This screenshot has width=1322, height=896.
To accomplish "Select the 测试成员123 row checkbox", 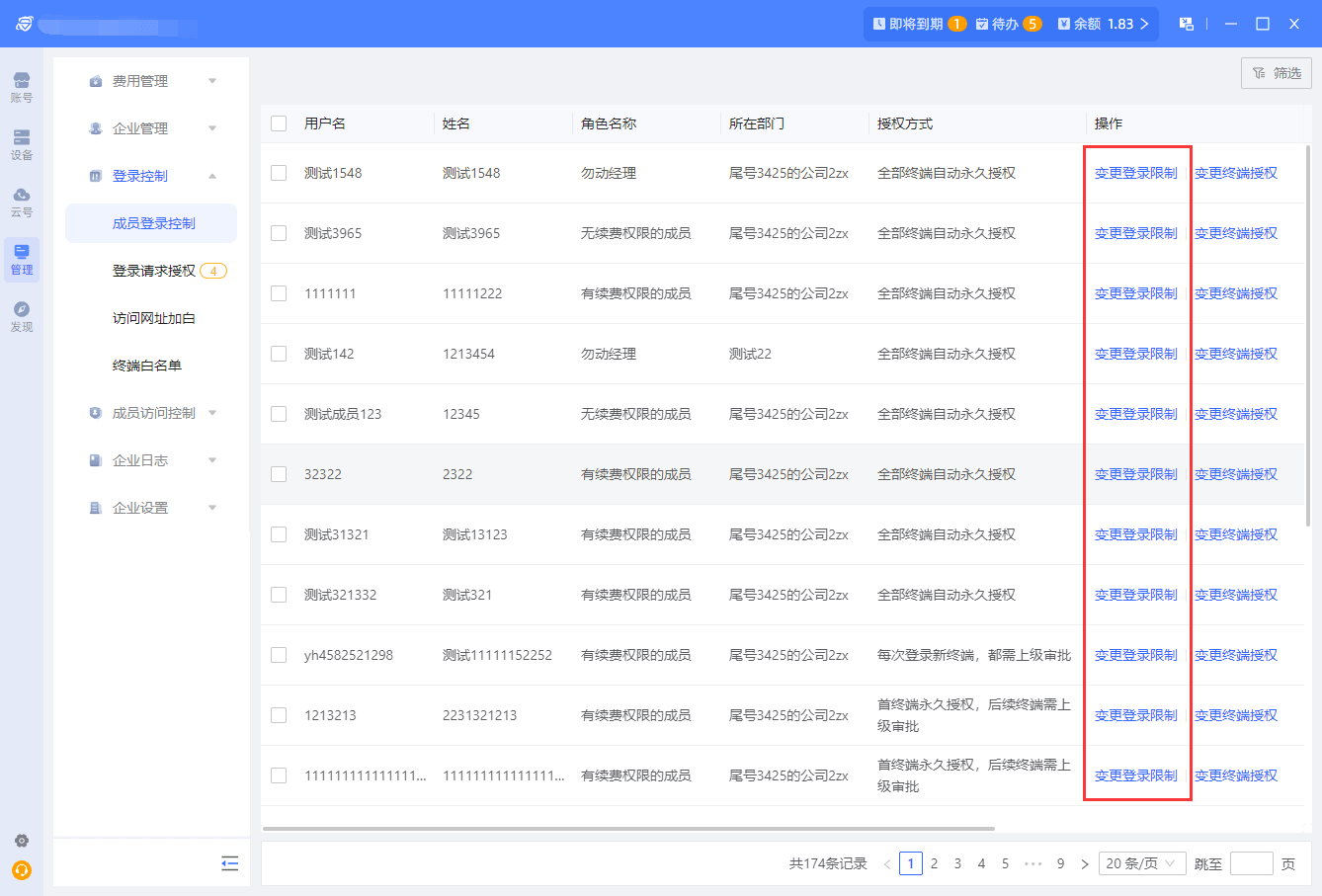I will click(x=279, y=414).
